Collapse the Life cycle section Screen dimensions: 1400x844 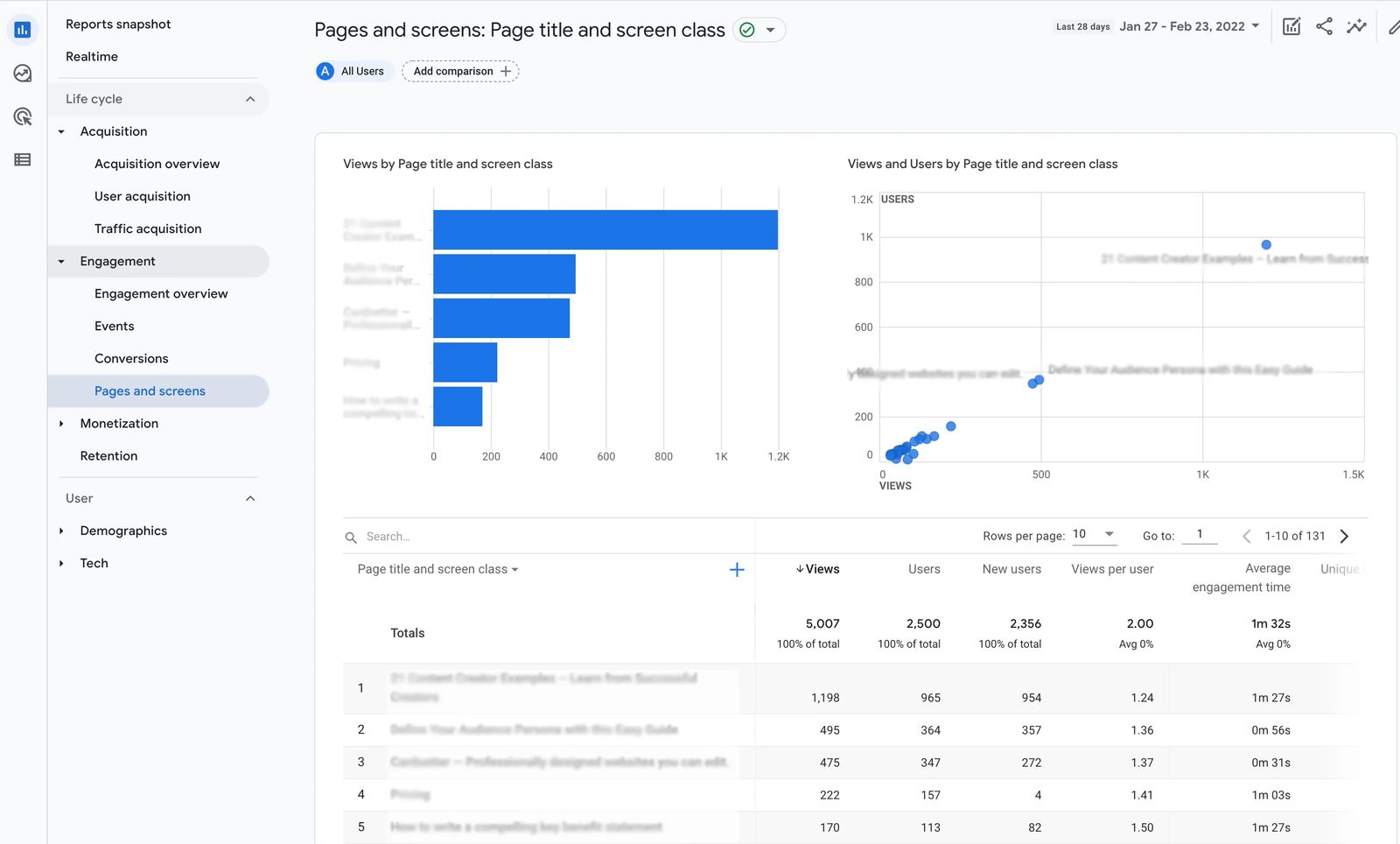pos(251,99)
